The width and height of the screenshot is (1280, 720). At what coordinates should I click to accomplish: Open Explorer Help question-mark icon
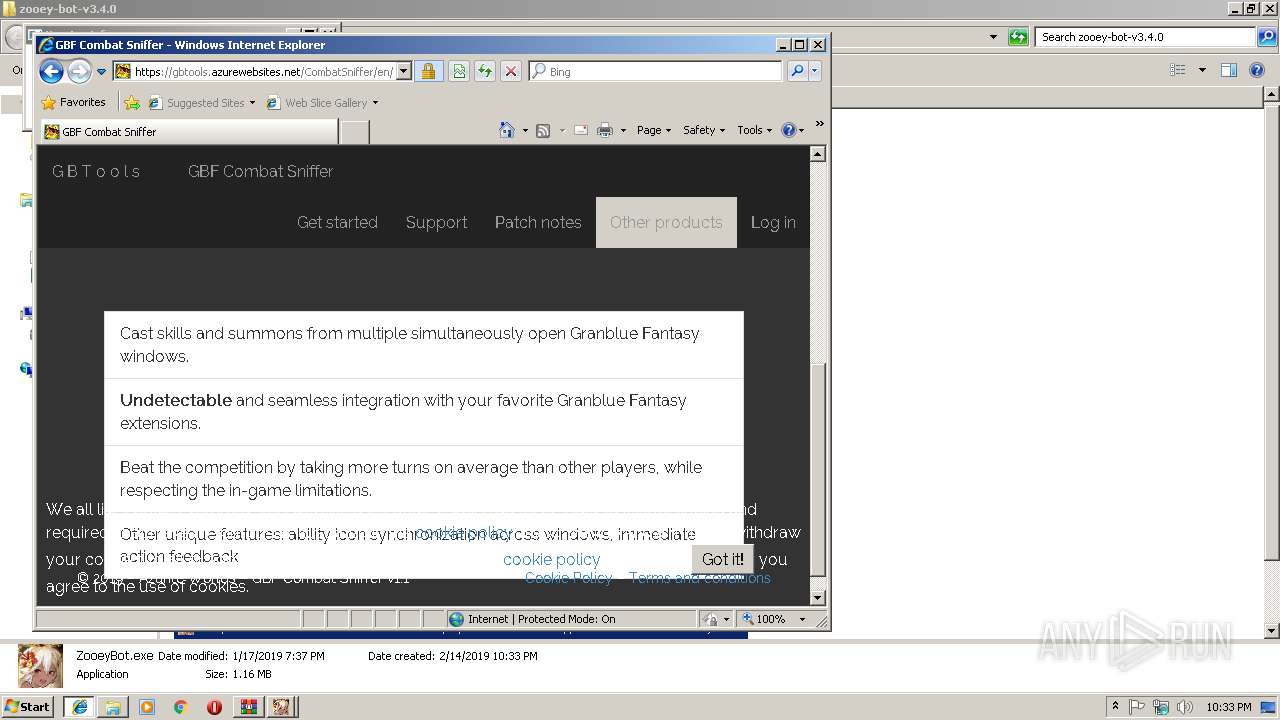[1258, 70]
